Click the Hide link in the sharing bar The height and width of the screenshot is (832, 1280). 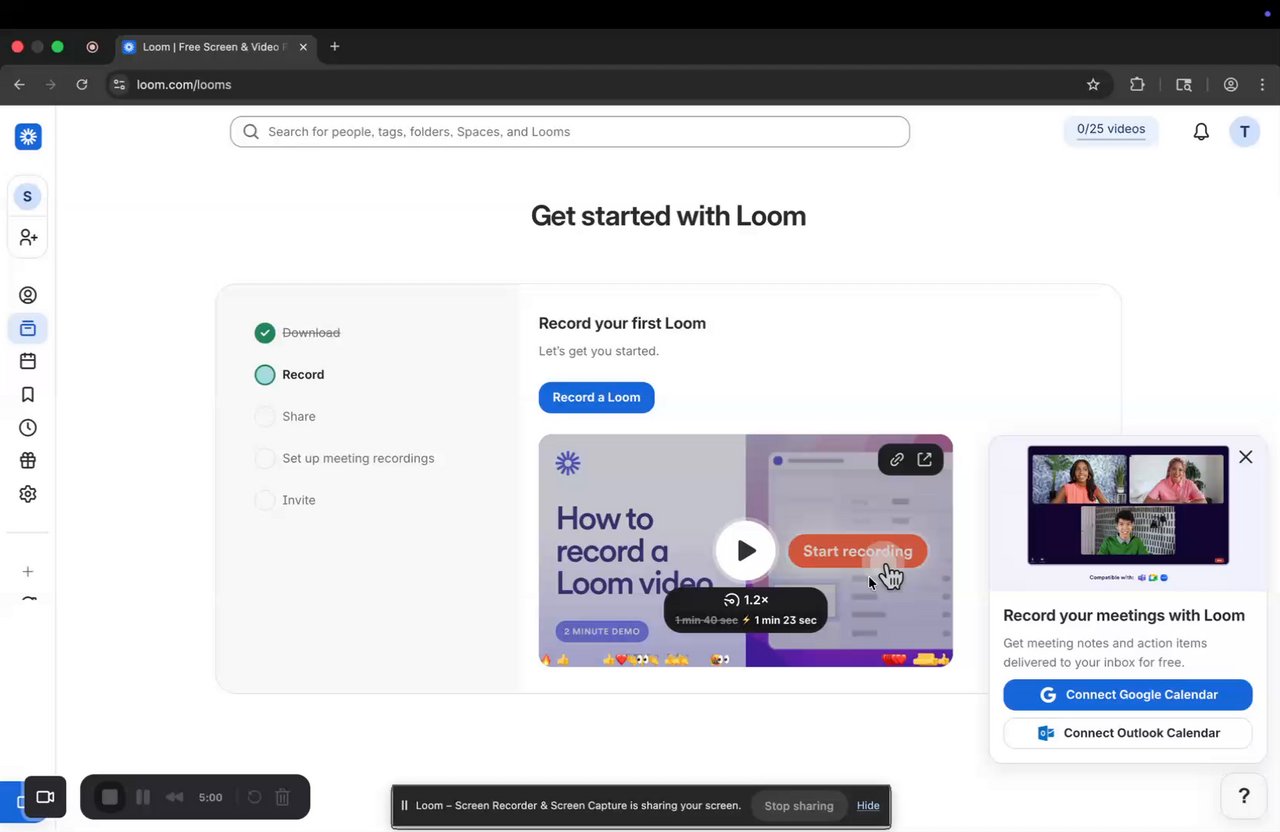click(x=868, y=806)
